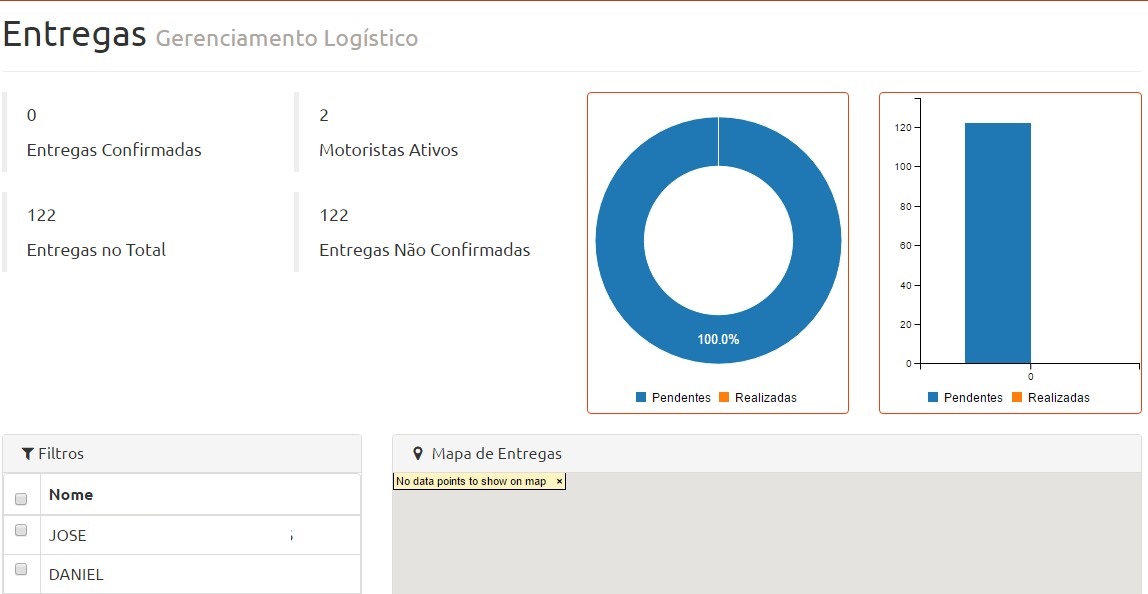The width and height of the screenshot is (1148, 594).
Task: Toggle Realizadas legend swatch under the bar chart
Action: 1017,398
